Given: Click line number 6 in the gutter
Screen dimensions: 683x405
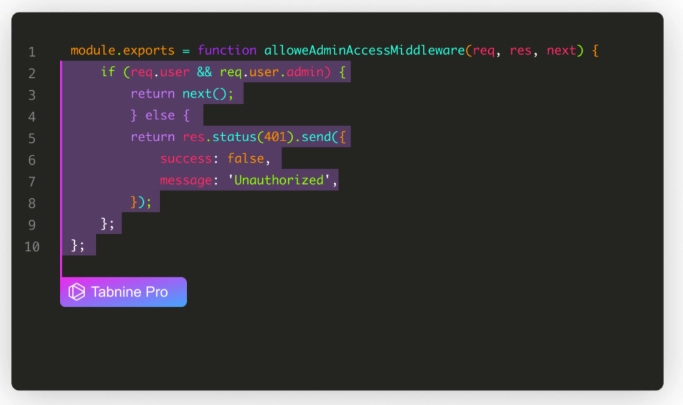Looking at the screenshot, I should tap(32, 160).
